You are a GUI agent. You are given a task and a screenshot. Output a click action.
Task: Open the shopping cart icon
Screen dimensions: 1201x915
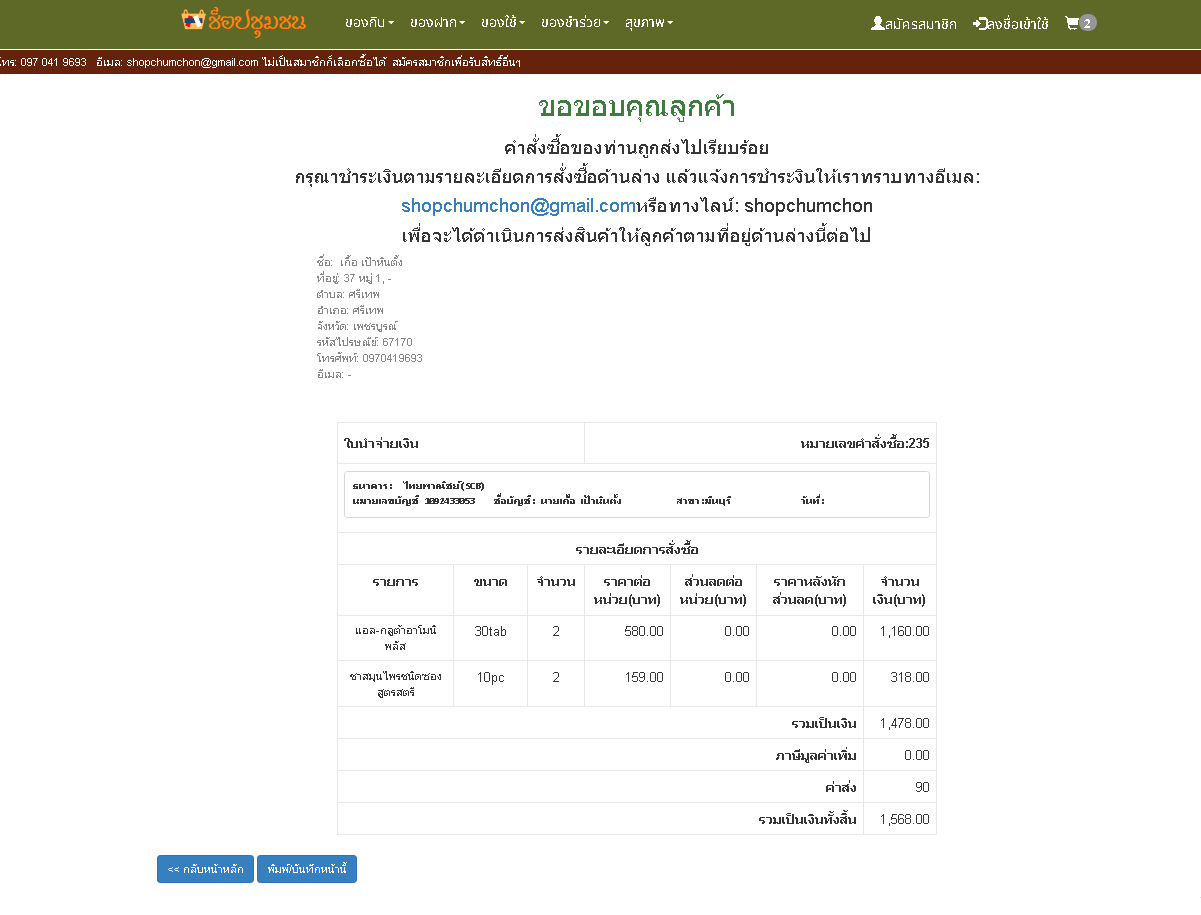(1071, 23)
